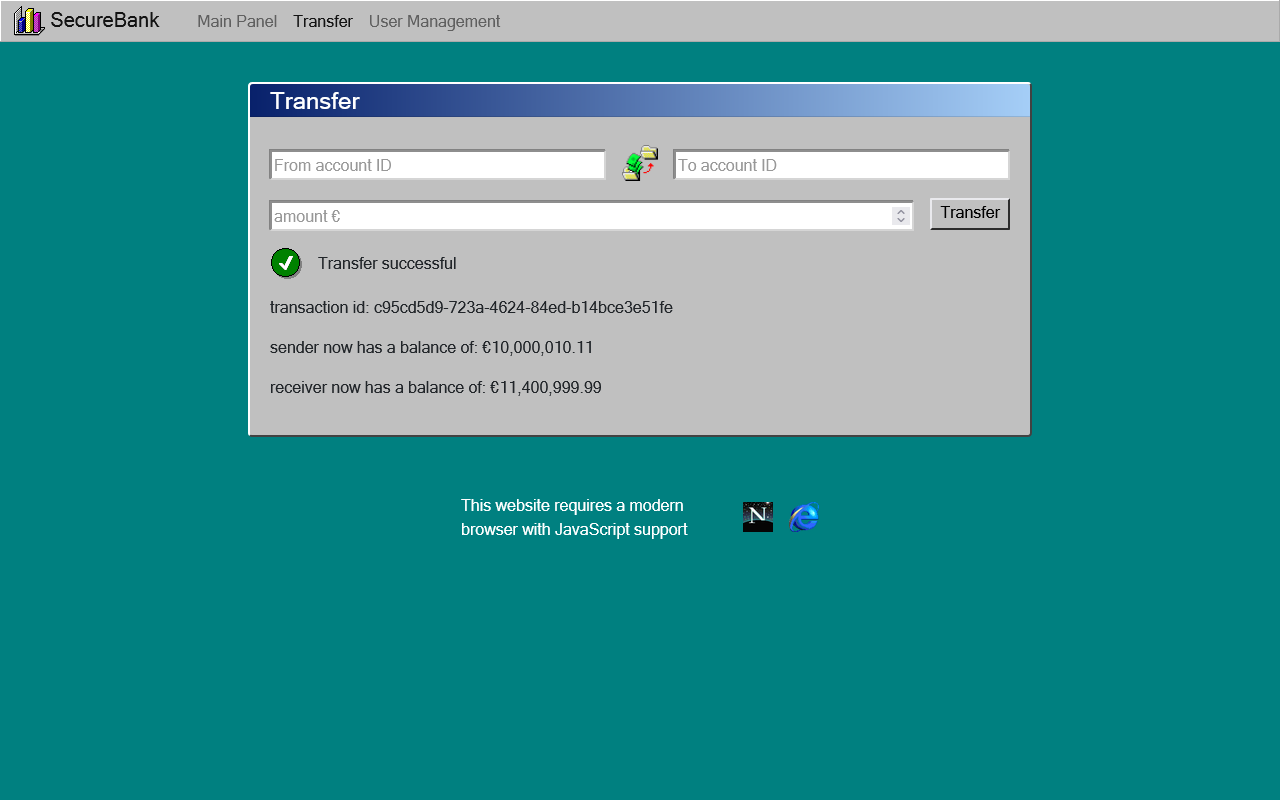Click the Transfer panel title bar heading
The height and width of the screenshot is (800, 1280).
[315, 101]
